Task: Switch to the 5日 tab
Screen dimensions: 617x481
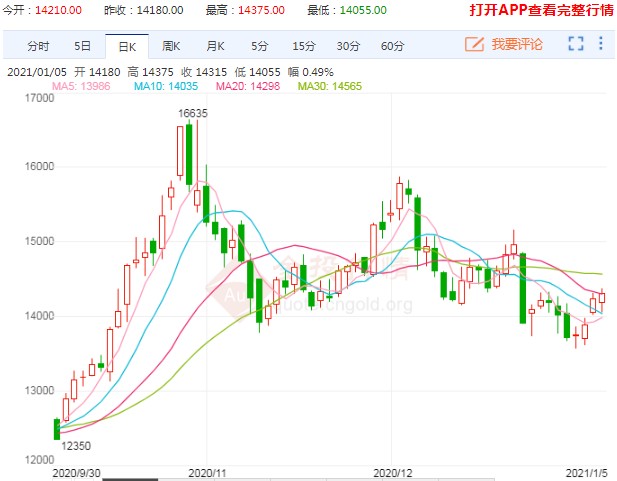Action: coord(83,46)
